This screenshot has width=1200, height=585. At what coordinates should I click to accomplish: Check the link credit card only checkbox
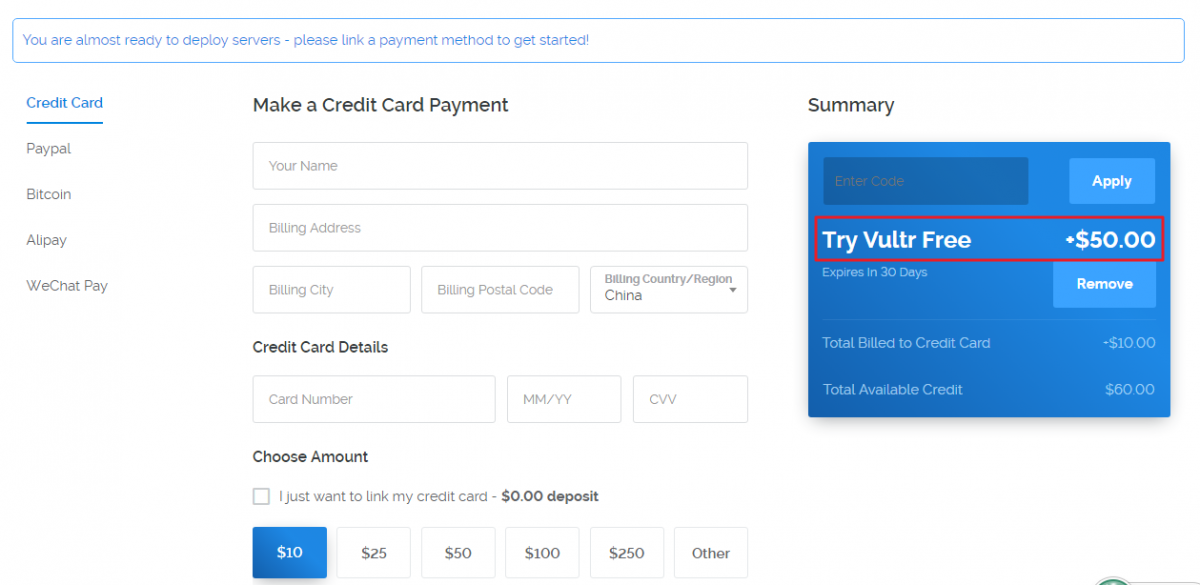coord(262,496)
